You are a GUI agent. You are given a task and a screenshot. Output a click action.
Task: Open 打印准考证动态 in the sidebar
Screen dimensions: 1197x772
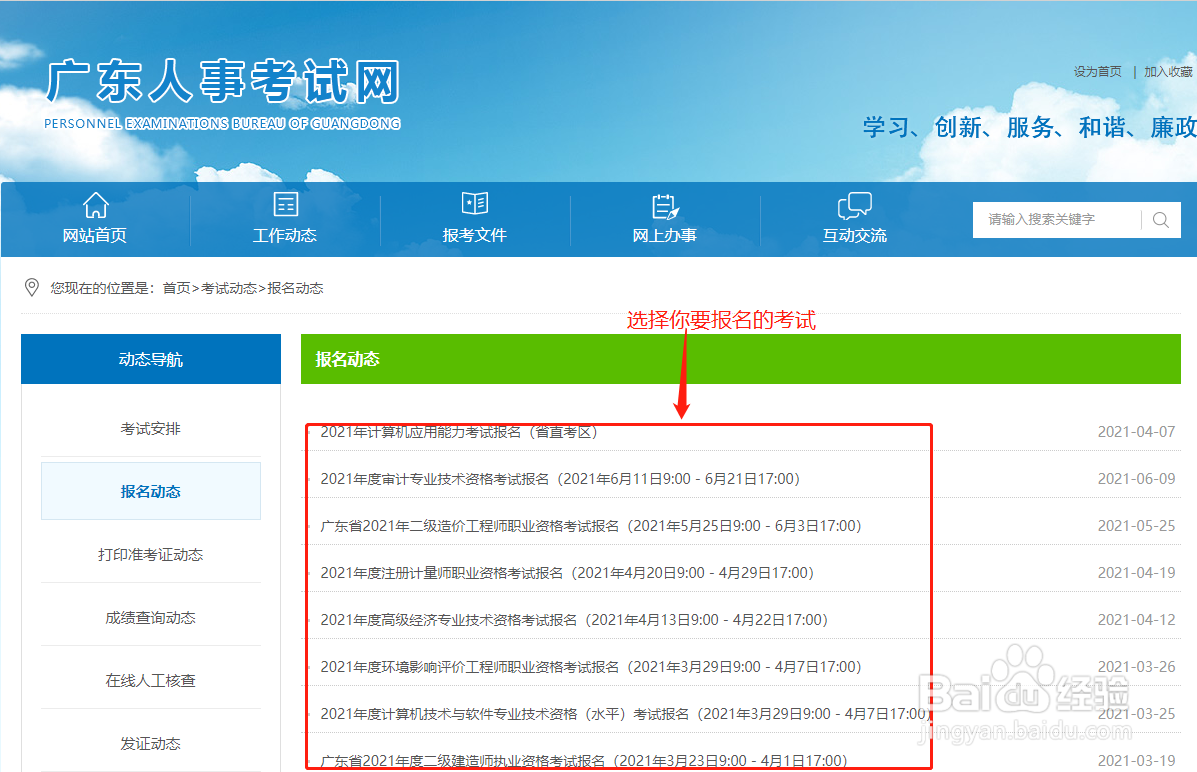[x=150, y=555]
